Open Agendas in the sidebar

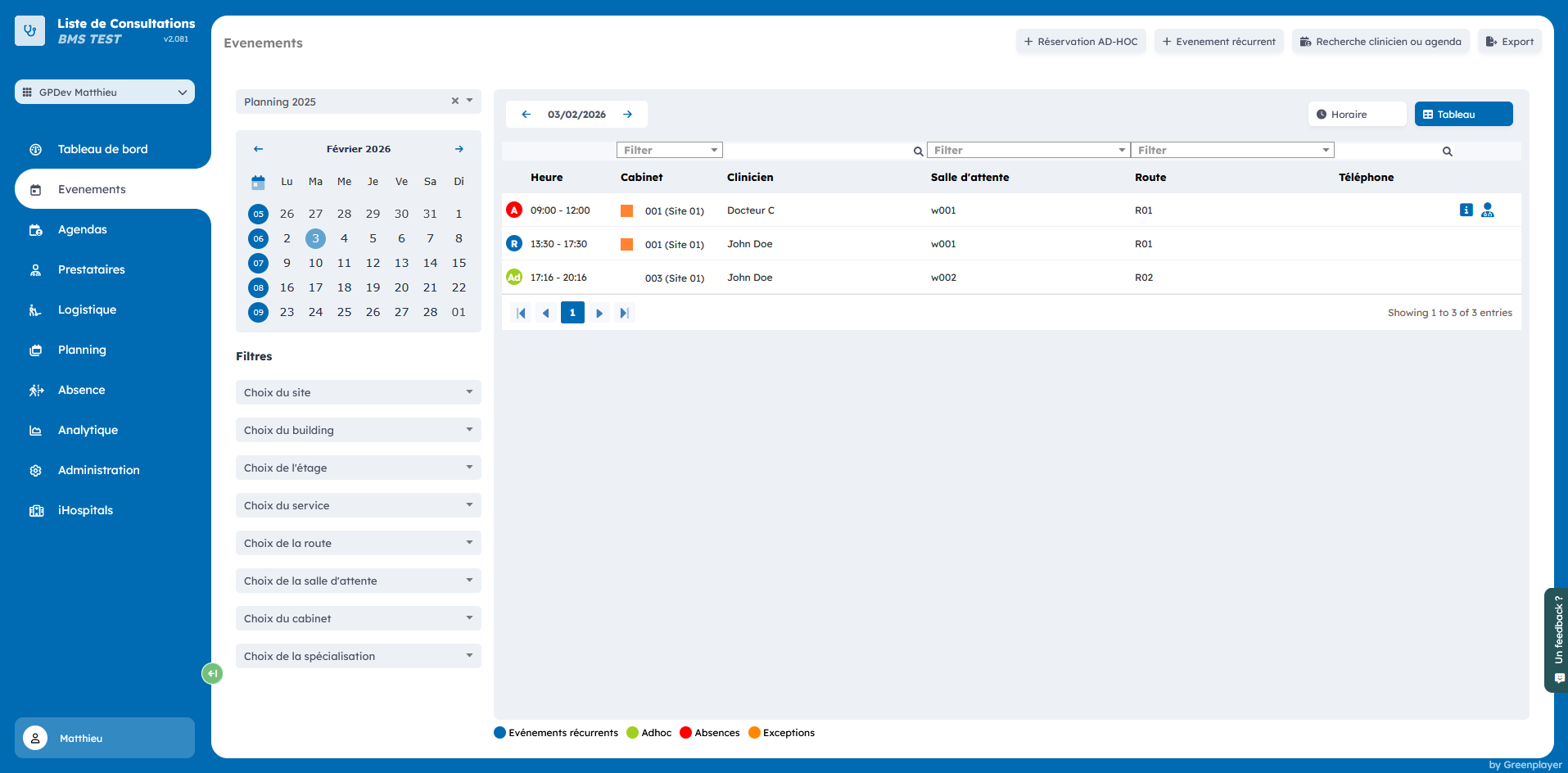coord(83,229)
